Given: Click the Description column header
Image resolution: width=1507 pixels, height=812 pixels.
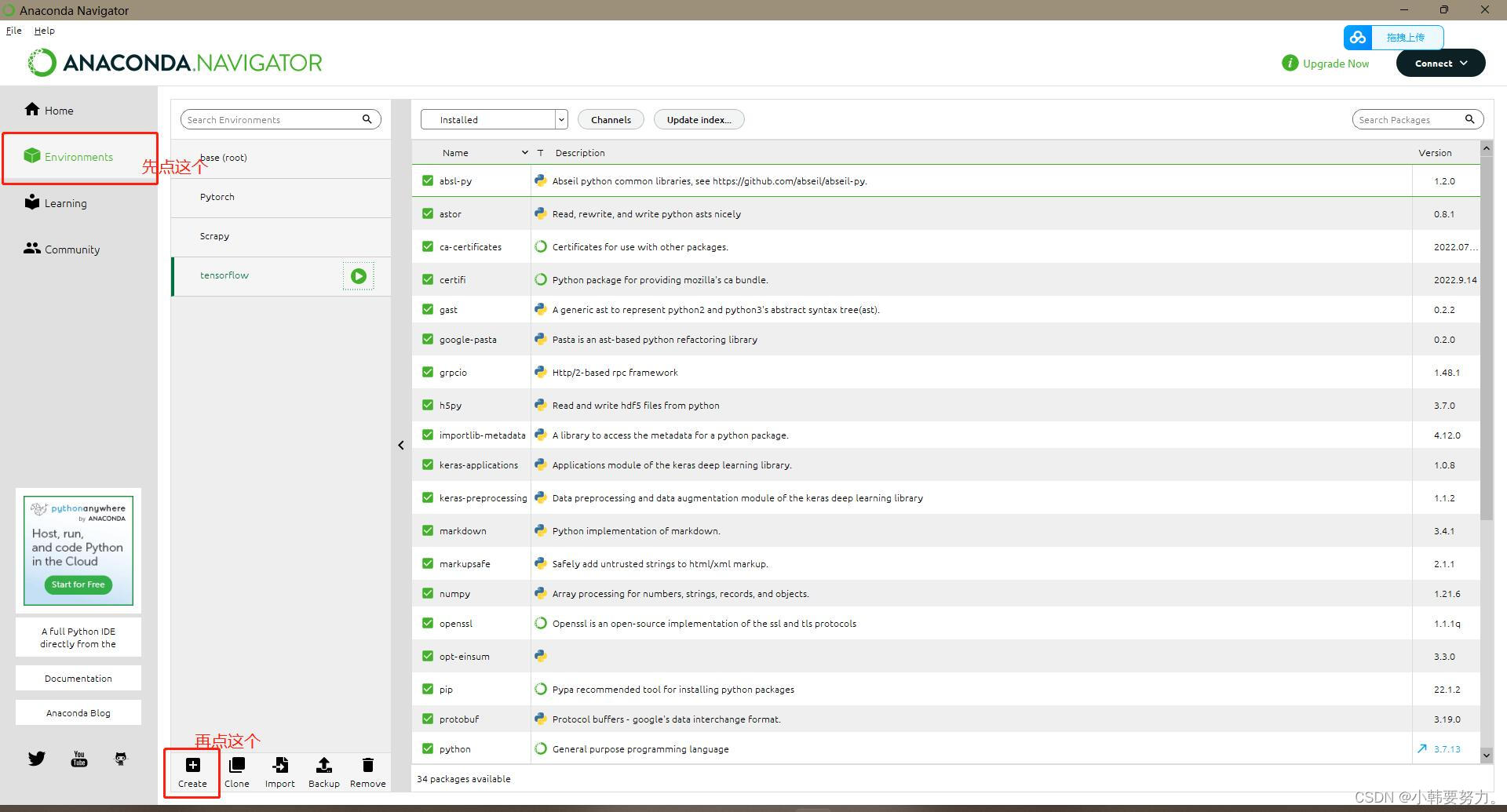Looking at the screenshot, I should 580,152.
